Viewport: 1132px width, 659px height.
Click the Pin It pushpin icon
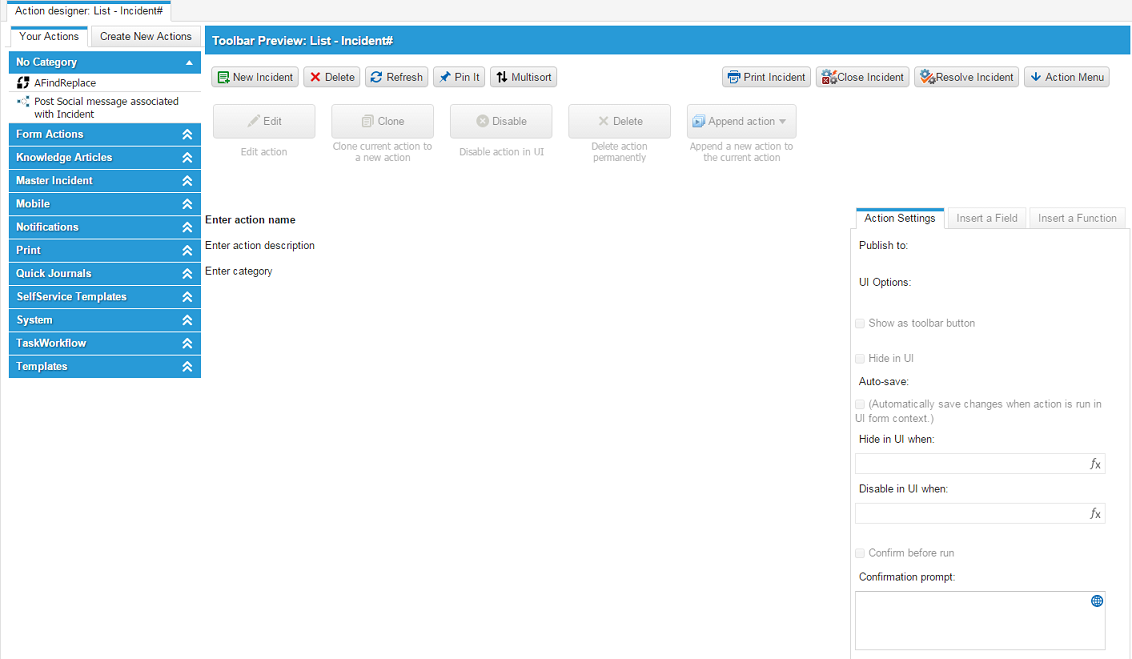(444, 77)
